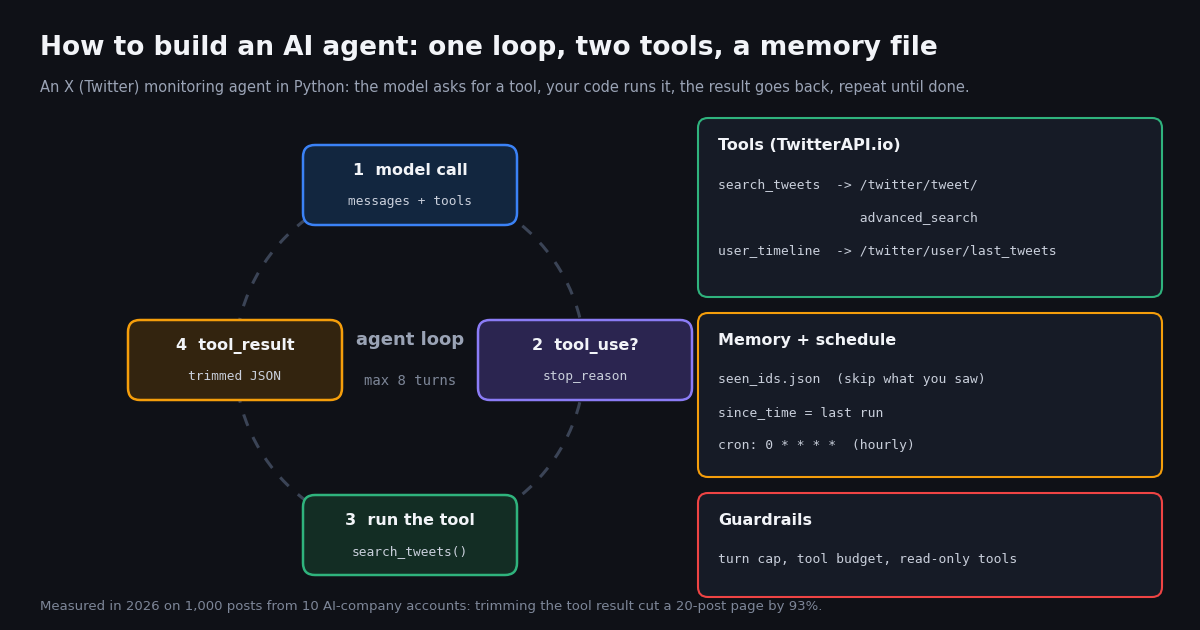Click the 'messages + tools' subtitle
1200x630 pixels.
pos(410,201)
